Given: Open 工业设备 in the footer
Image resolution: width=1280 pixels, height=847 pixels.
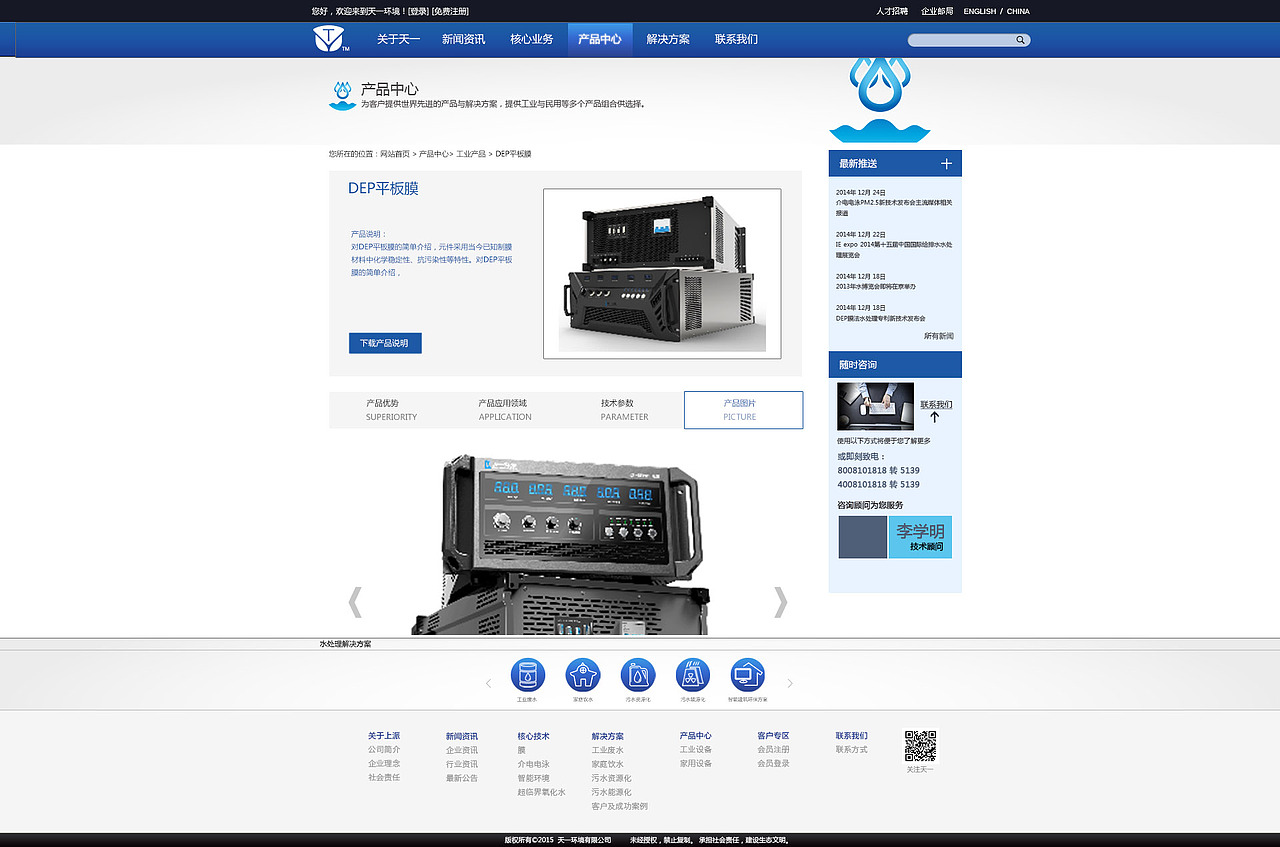Looking at the screenshot, I should pos(696,750).
